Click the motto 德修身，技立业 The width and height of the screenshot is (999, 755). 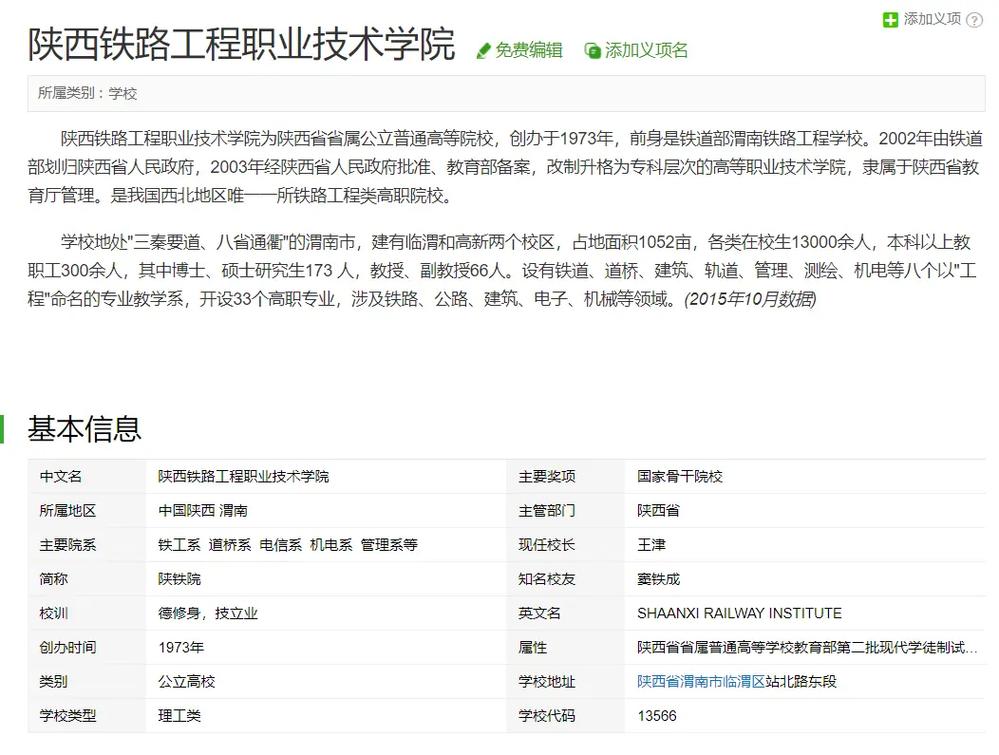click(208, 614)
